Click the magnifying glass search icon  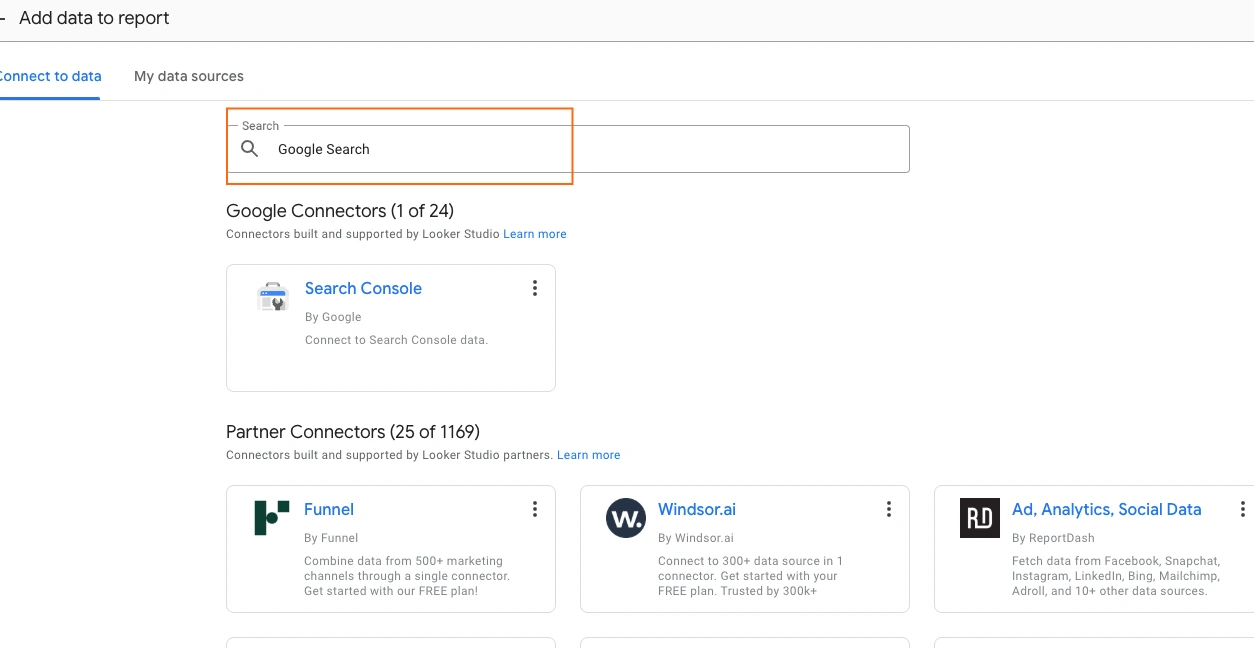(250, 149)
